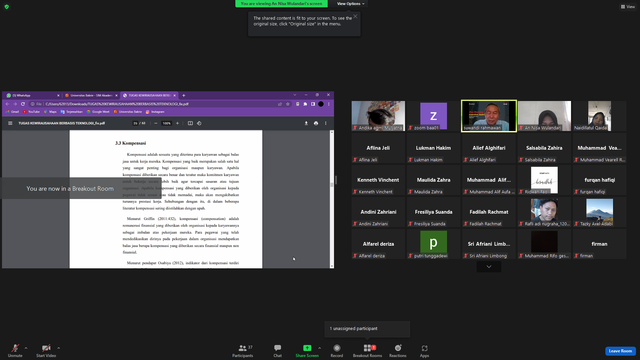
Task: Click the Back arrow in shared Chrome
Action: click(x=7, y=104)
